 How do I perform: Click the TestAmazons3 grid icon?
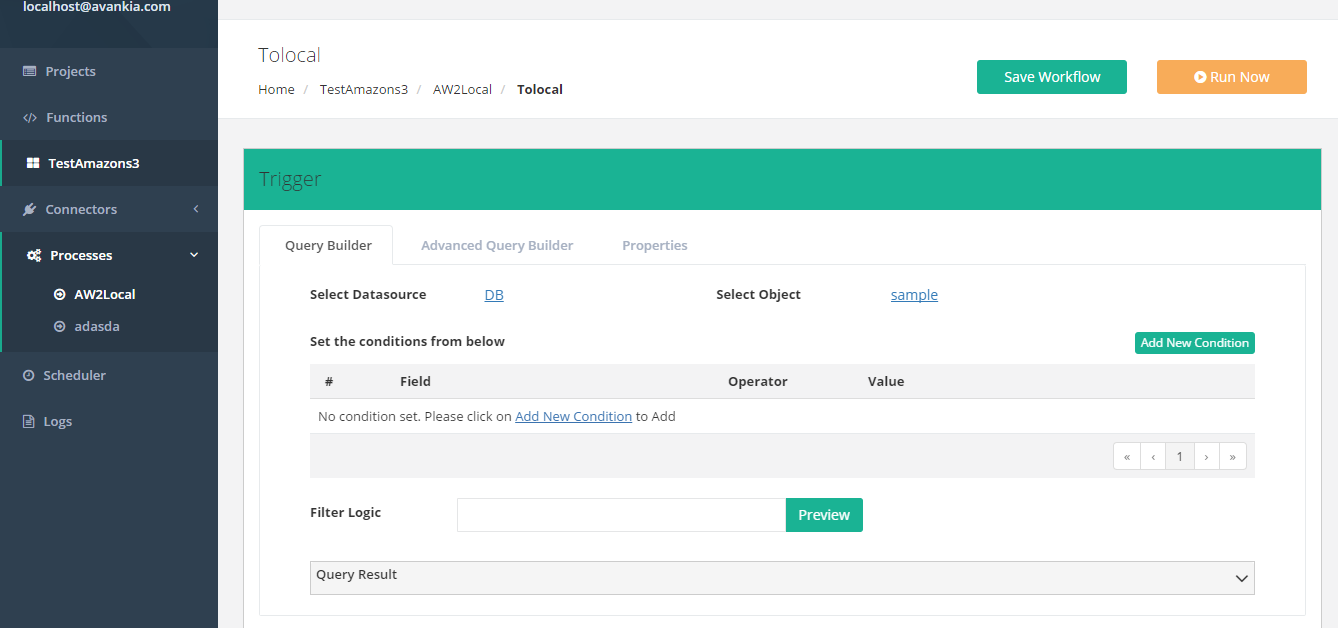click(x=32, y=163)
